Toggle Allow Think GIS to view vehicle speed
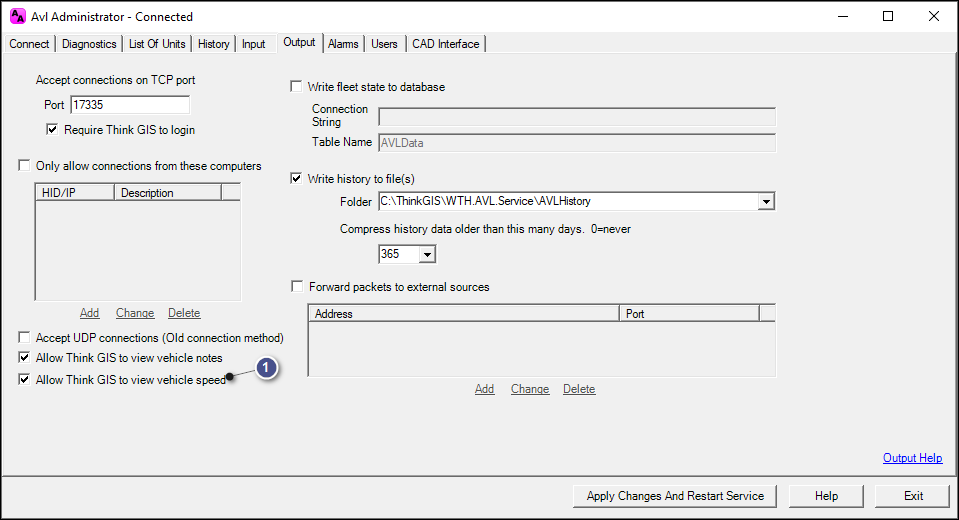Viewport: 959px width, 520px height. (x=24, y=380)
